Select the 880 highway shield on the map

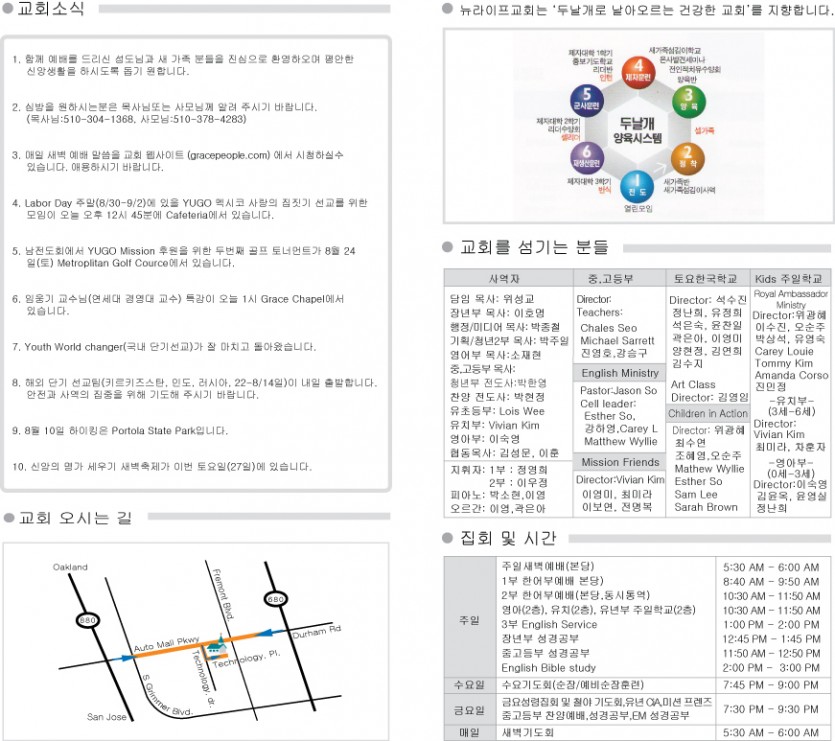pyautogui.click(x=87, y=620)
